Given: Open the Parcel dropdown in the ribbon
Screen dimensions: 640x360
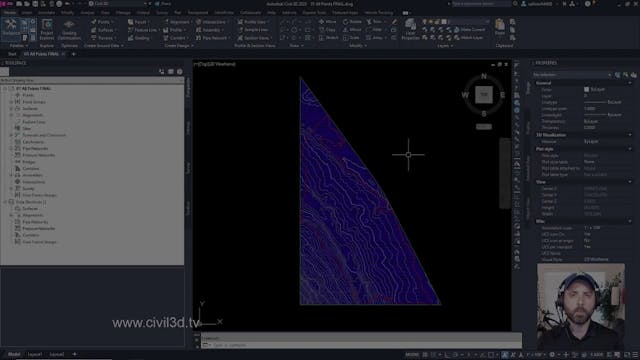Looking at the screenshot, I should pyautogui.click(x=138, y=22).
